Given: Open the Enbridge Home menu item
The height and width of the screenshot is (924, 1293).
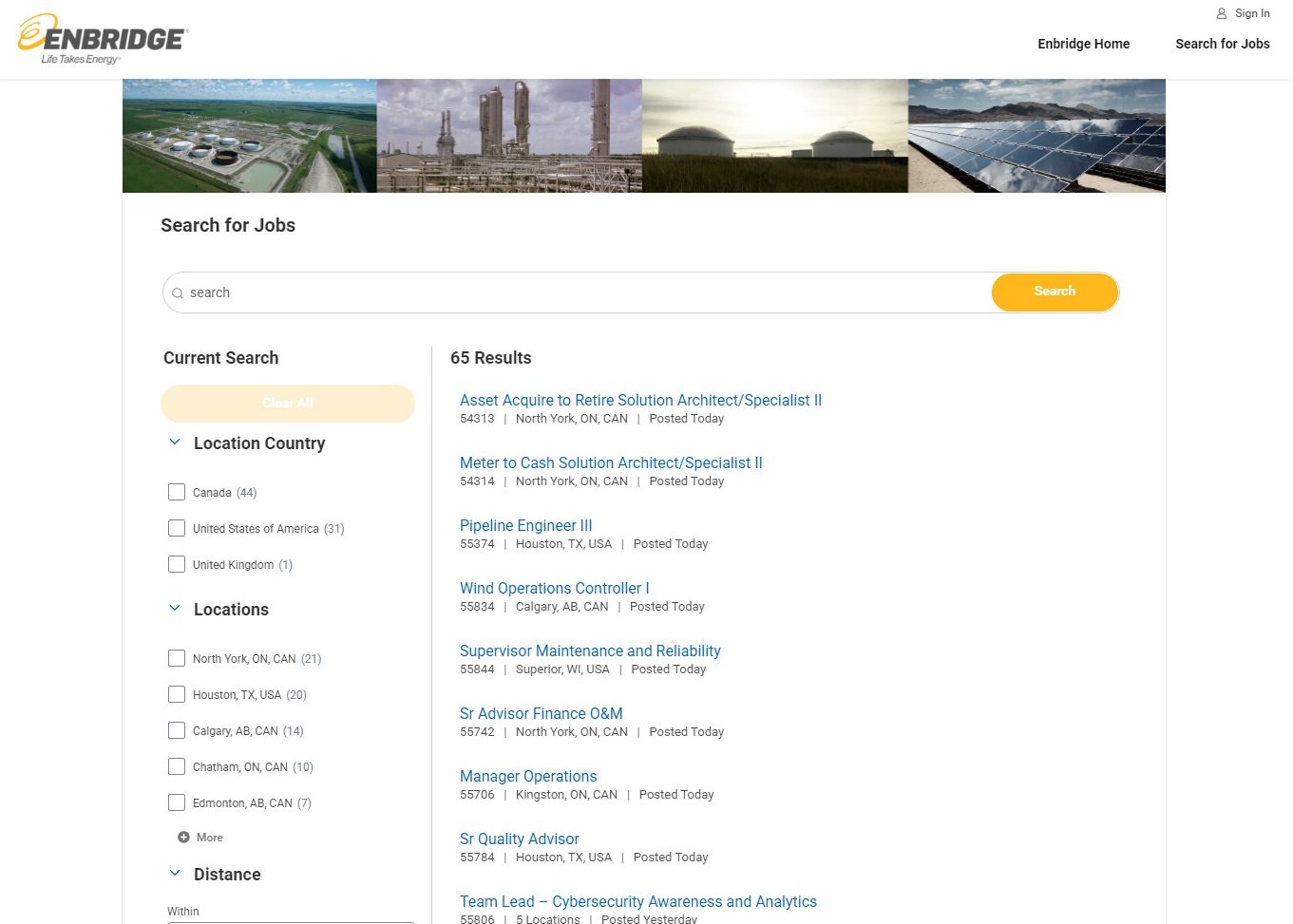Looking at the screenshot, I should (1083, 44).
